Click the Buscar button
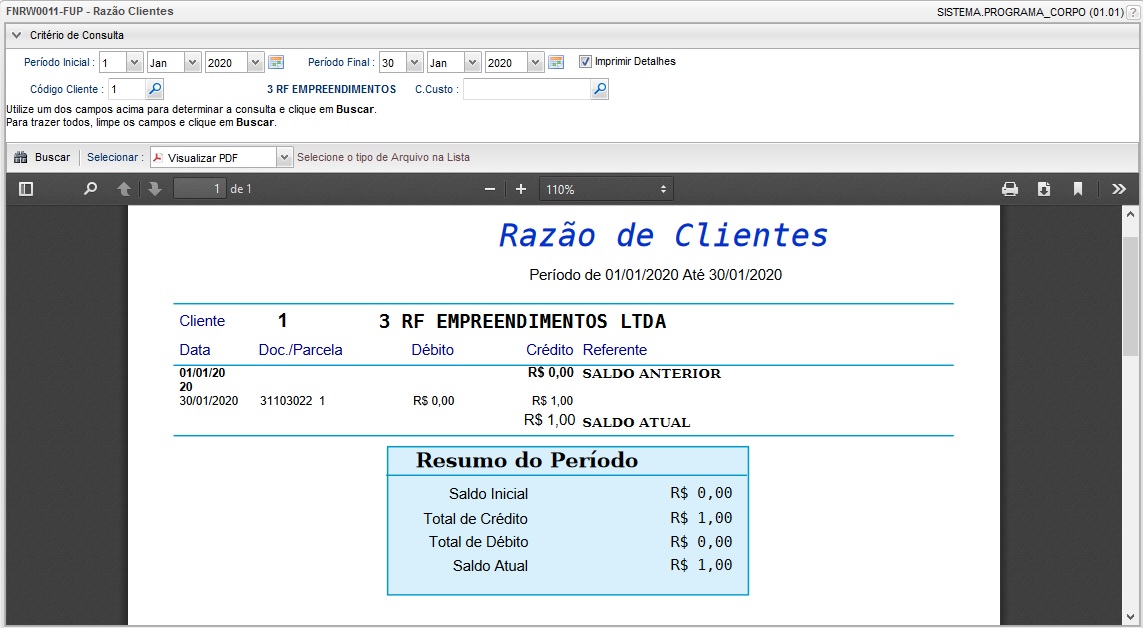 pos(42,157)
